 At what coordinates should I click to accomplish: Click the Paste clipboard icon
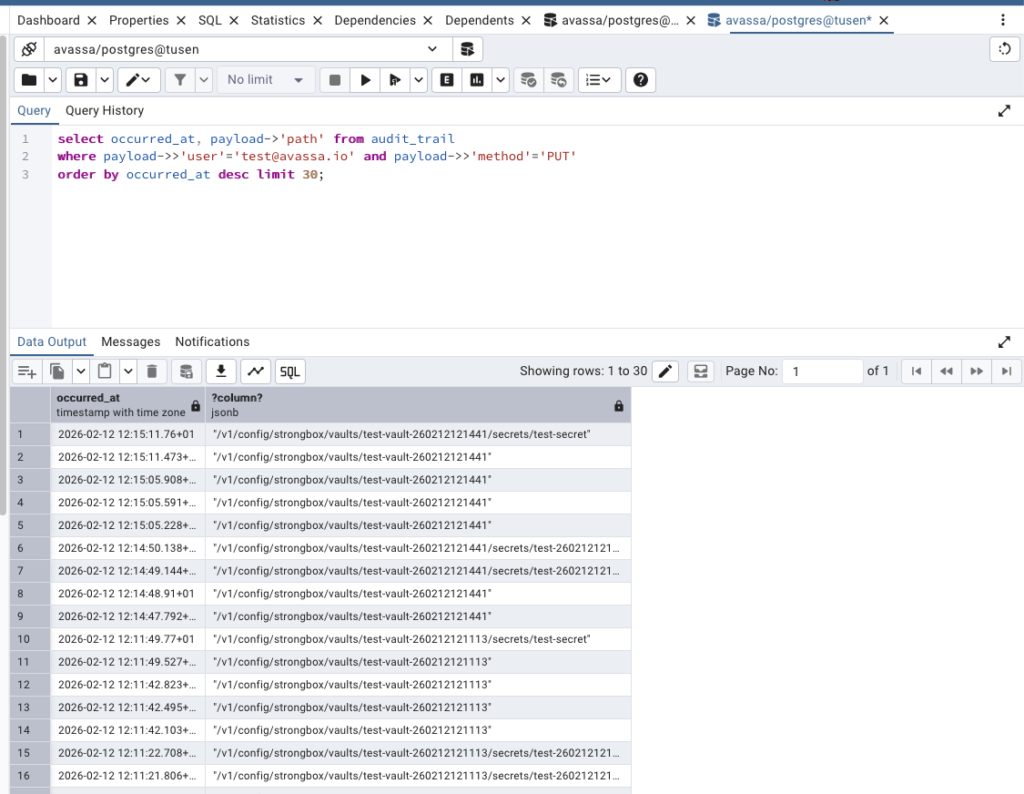coord(104,372)
